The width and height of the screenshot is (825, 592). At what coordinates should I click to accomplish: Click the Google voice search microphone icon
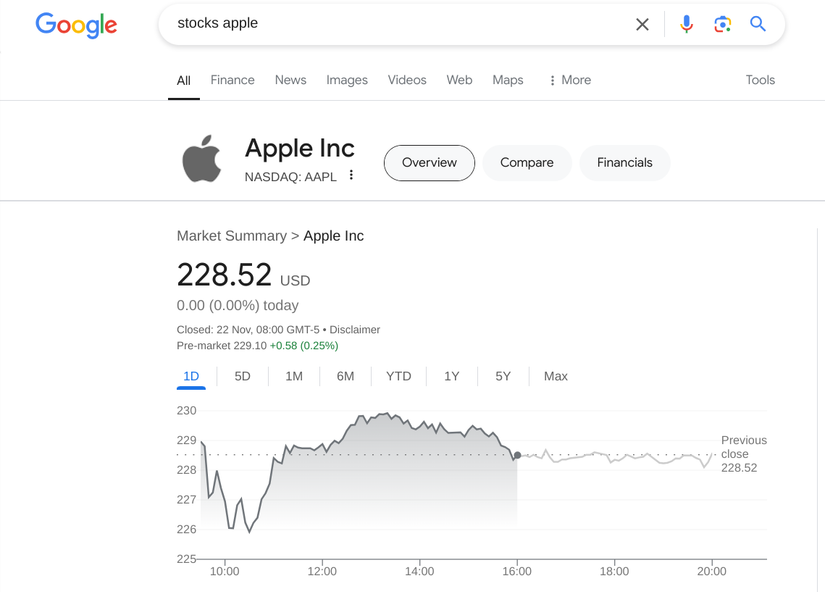pyautogui.click(x=686, y=24)
